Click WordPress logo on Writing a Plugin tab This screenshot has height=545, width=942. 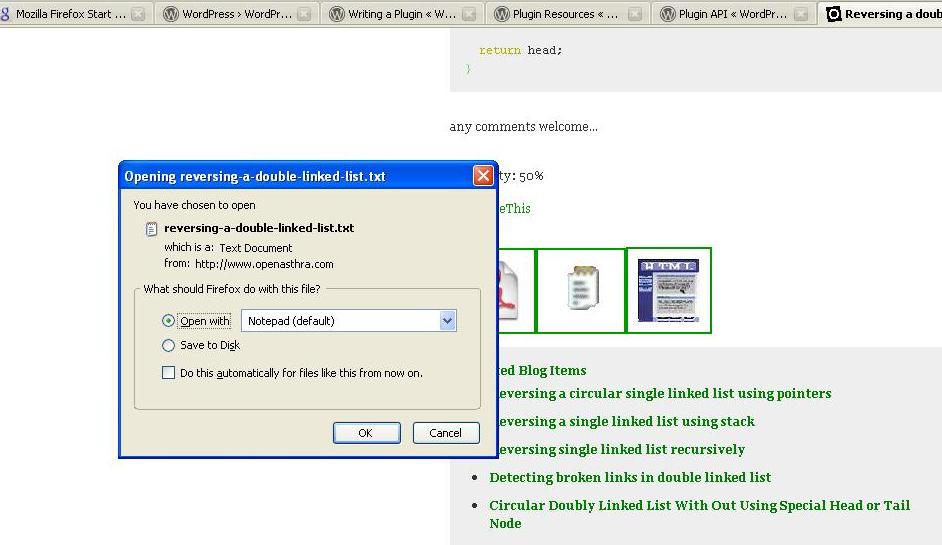coord(337,14)
